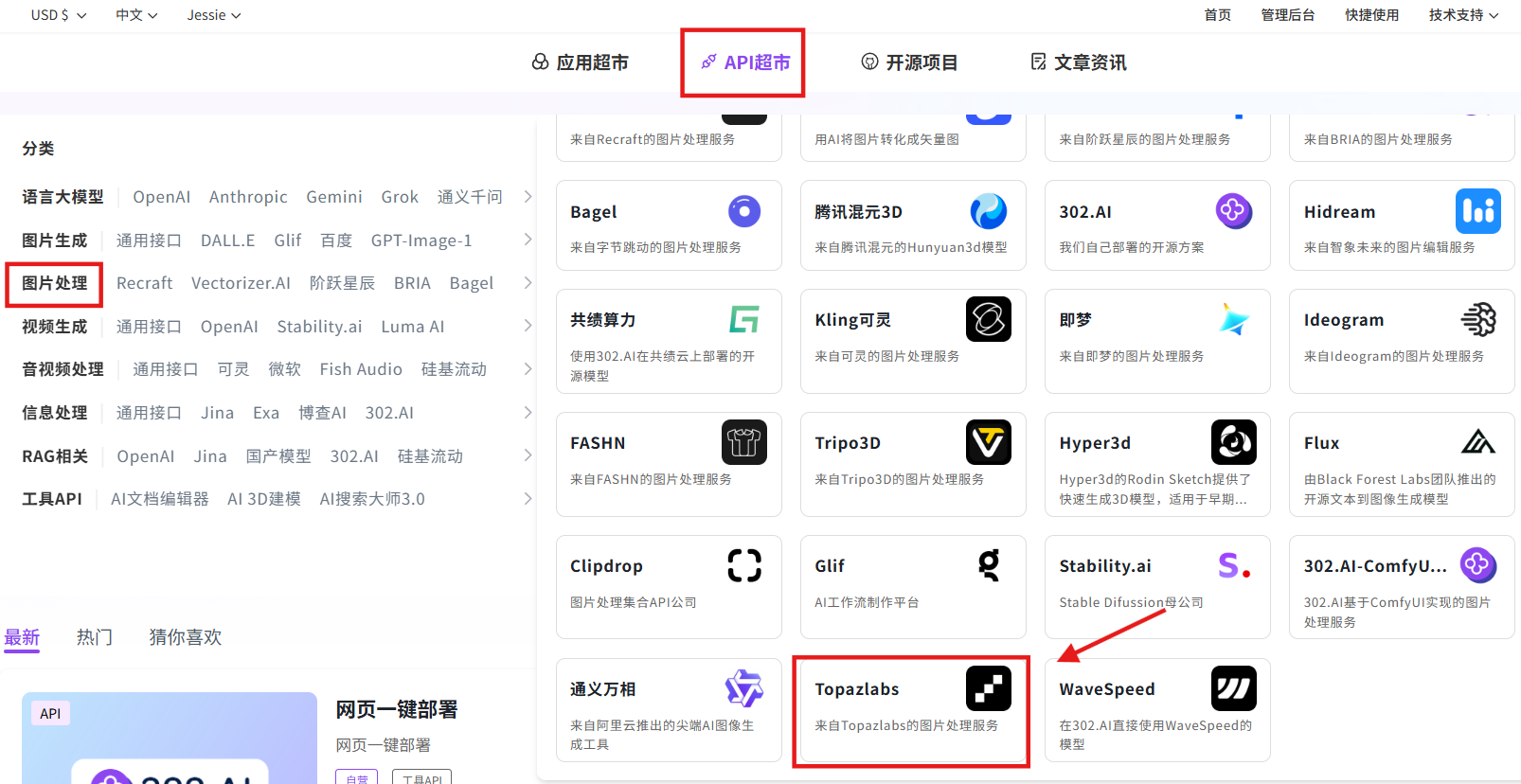Click the Tripo3D logo icon
Viewport: 1521px width, 784px height.
(988, 442)
